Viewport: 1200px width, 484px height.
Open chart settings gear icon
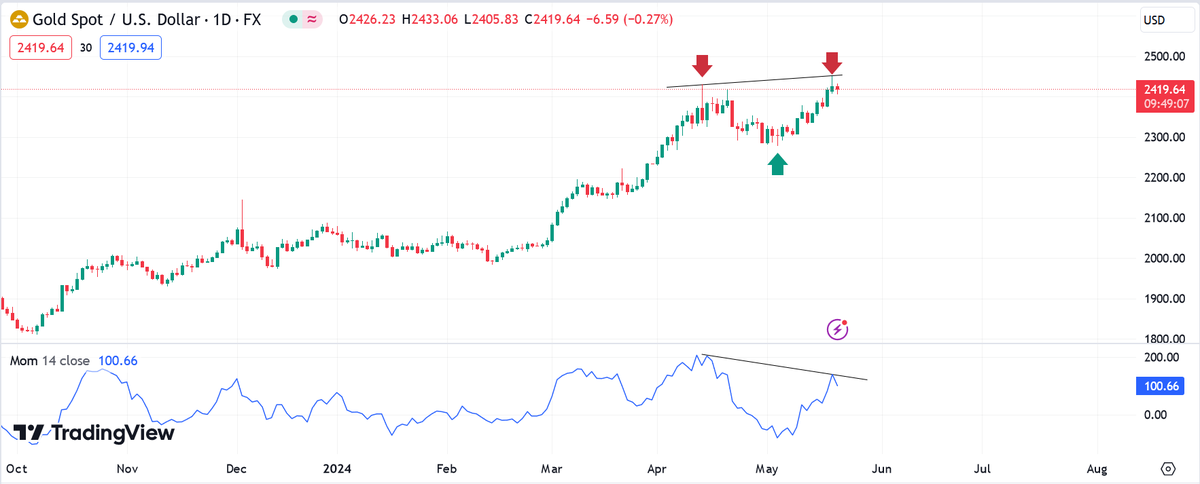[1168, 468]
